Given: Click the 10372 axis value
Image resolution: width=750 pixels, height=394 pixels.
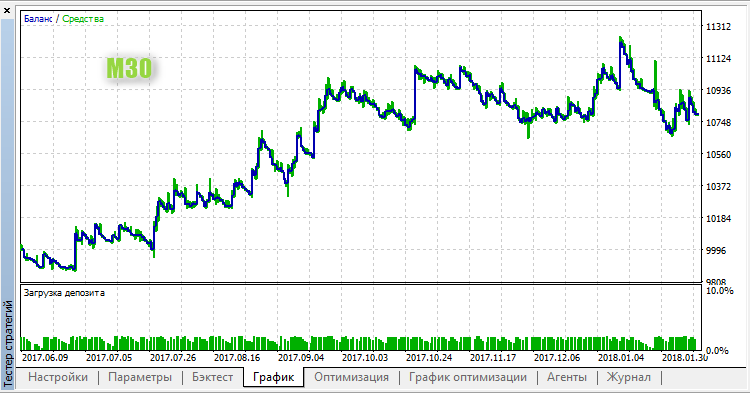Looking at the screenshot, I should (x=719, y=186).
